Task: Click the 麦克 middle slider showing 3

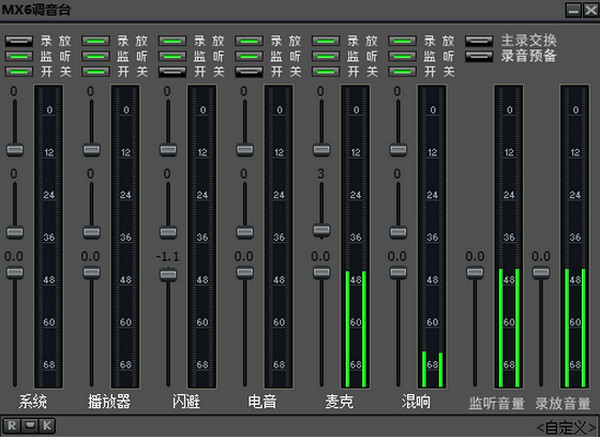Action: [x=321, y=230]
